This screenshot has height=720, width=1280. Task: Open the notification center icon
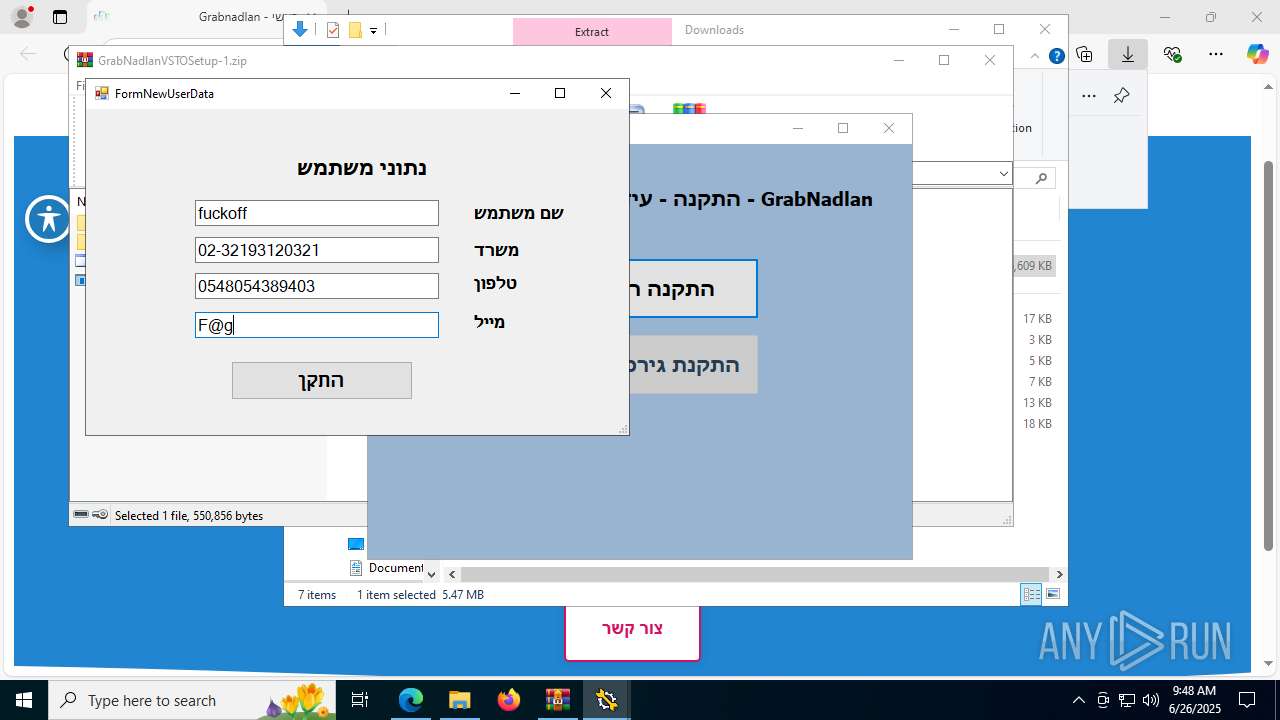click(x=1247, y=700)
